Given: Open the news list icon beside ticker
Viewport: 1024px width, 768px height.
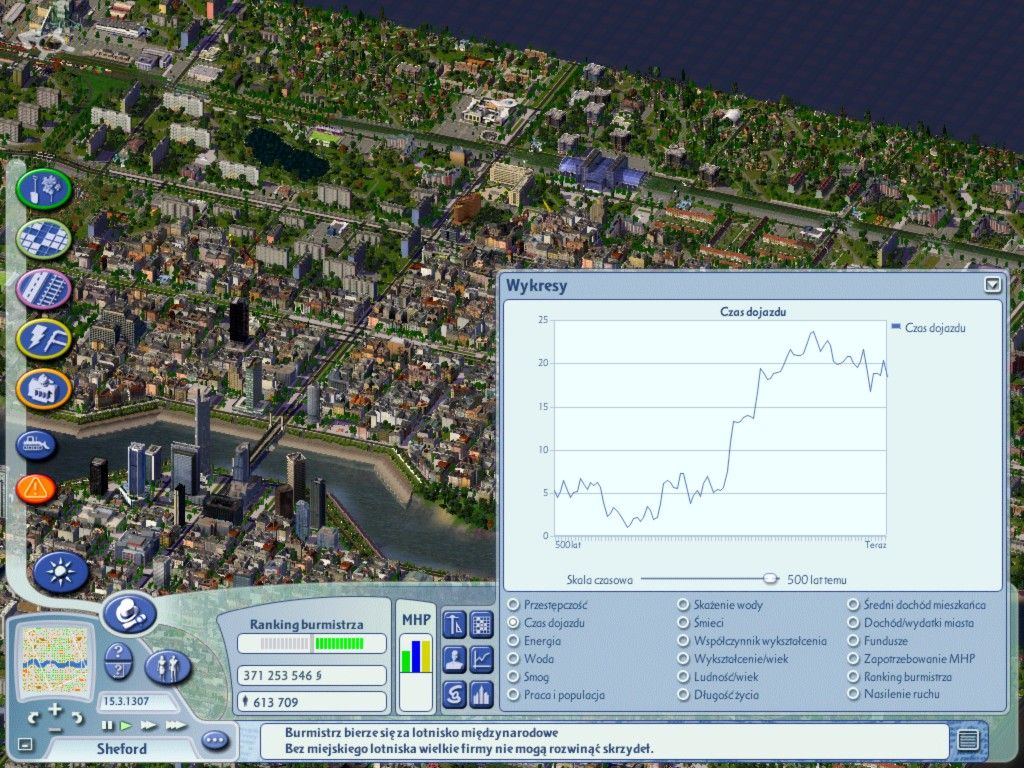Looking at the screenshot, I should point(967,740).
